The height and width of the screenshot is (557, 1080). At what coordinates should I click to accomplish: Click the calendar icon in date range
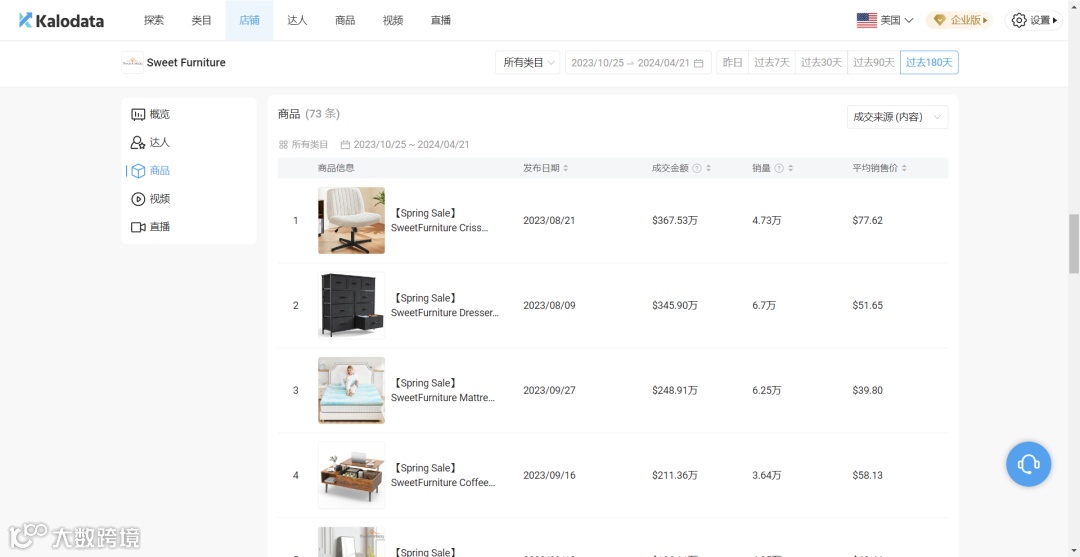[698, 63]
